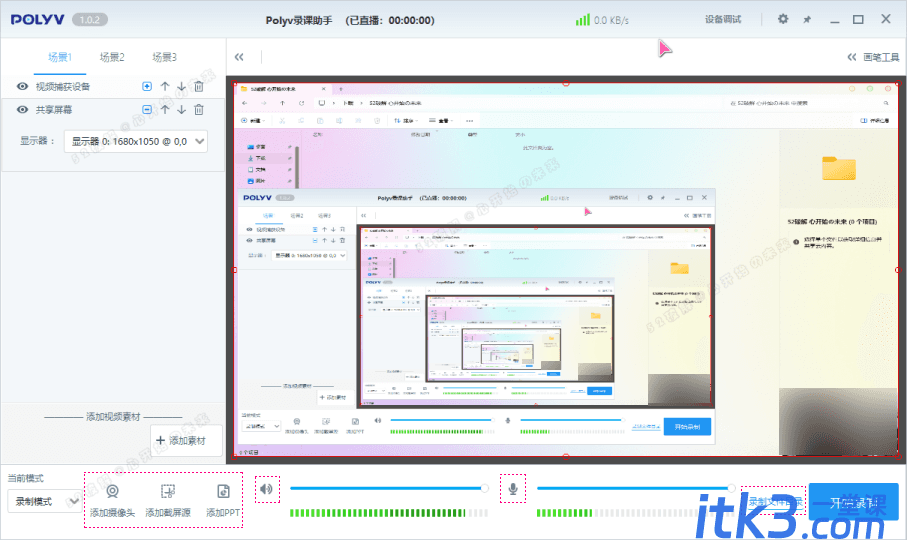Click the 添加素材 button
Image resolution: width=907 pixels, height=540 pixels.
tap(186, 441)
